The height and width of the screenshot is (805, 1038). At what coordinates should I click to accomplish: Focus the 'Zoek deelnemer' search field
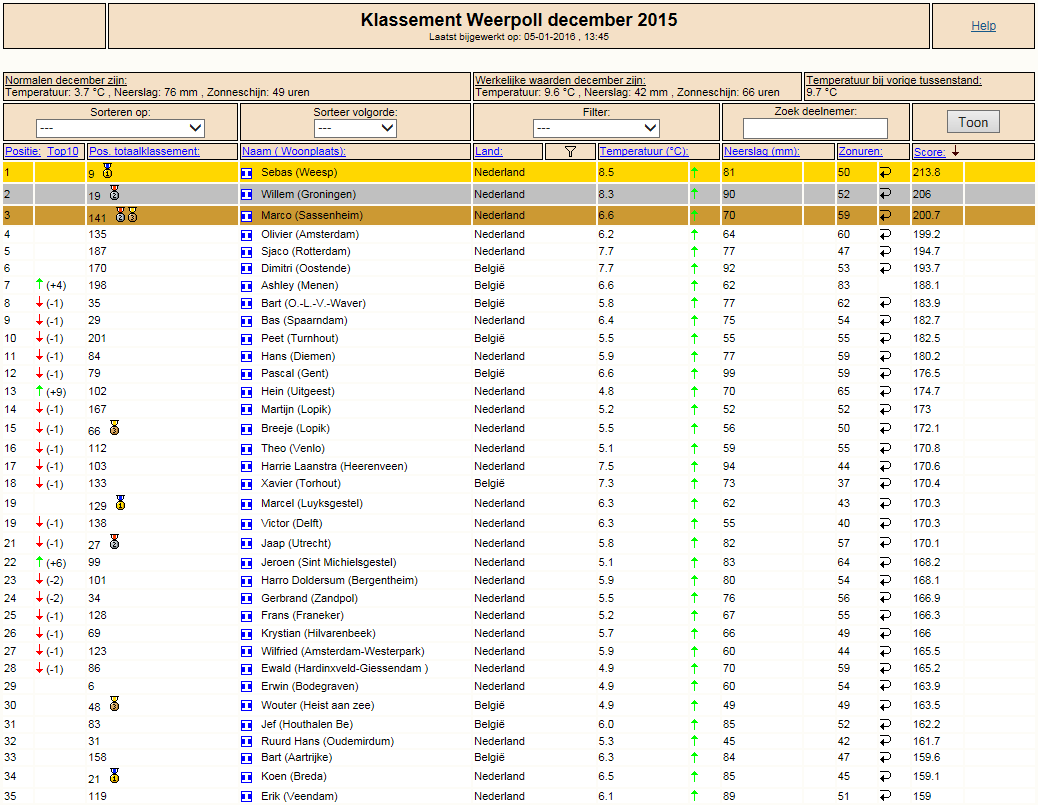[815, 128]
